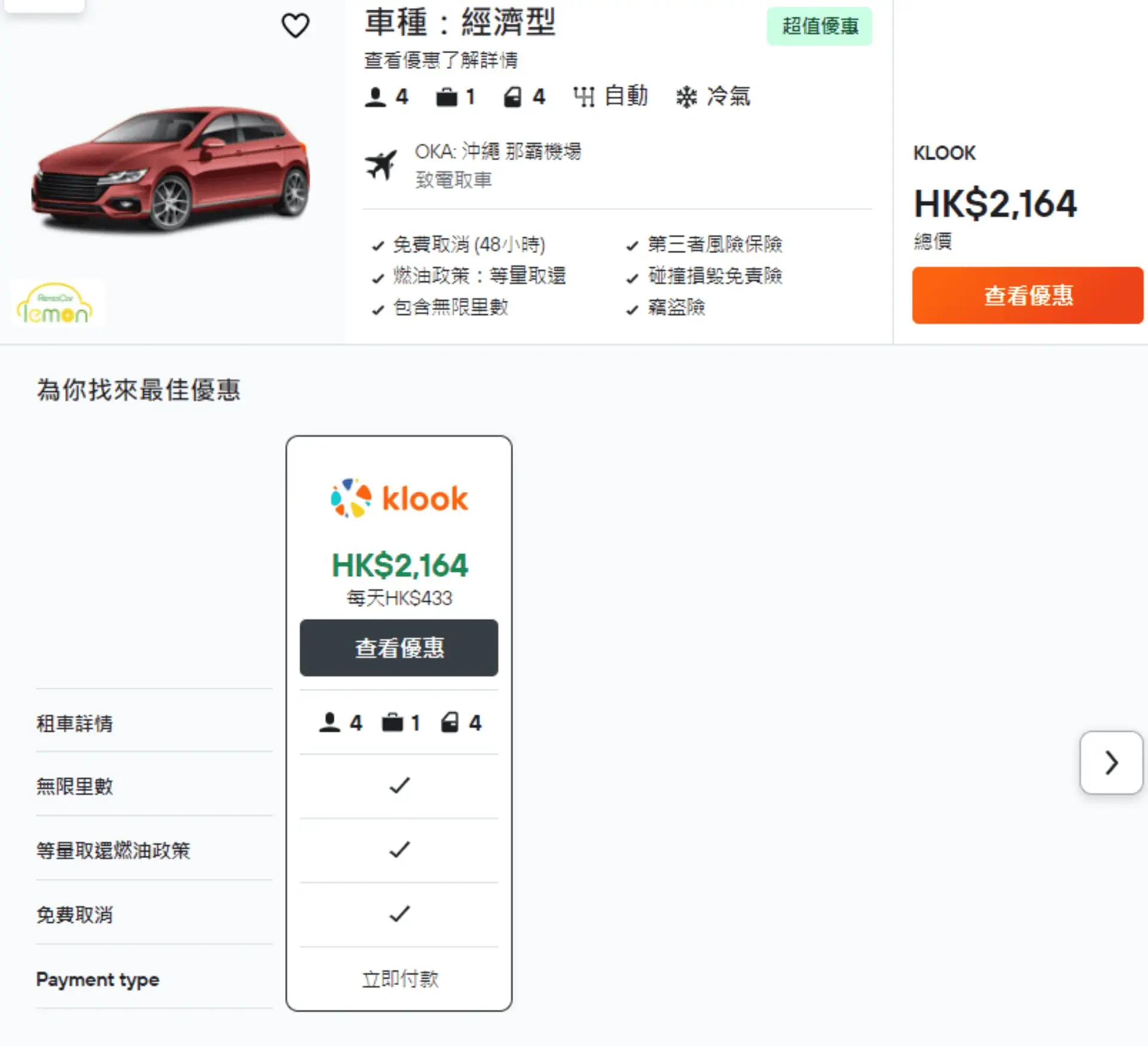Click the air conditioning snowflake icon
The height and width of the screenshot is (1046, 1148).
tap(686, 97)
